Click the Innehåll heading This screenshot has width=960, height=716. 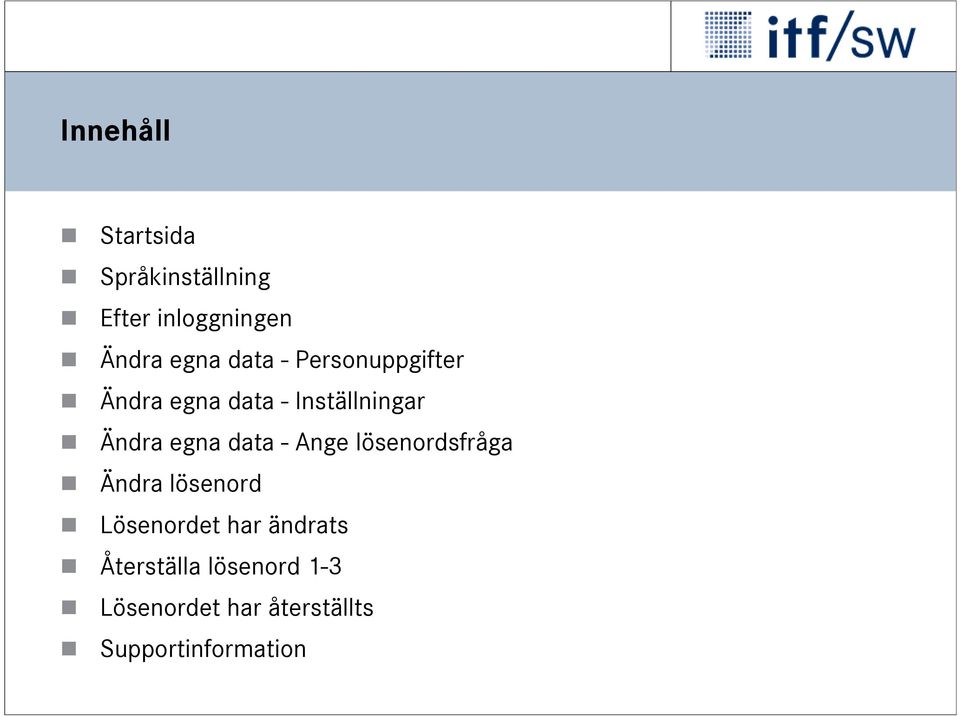115,130
